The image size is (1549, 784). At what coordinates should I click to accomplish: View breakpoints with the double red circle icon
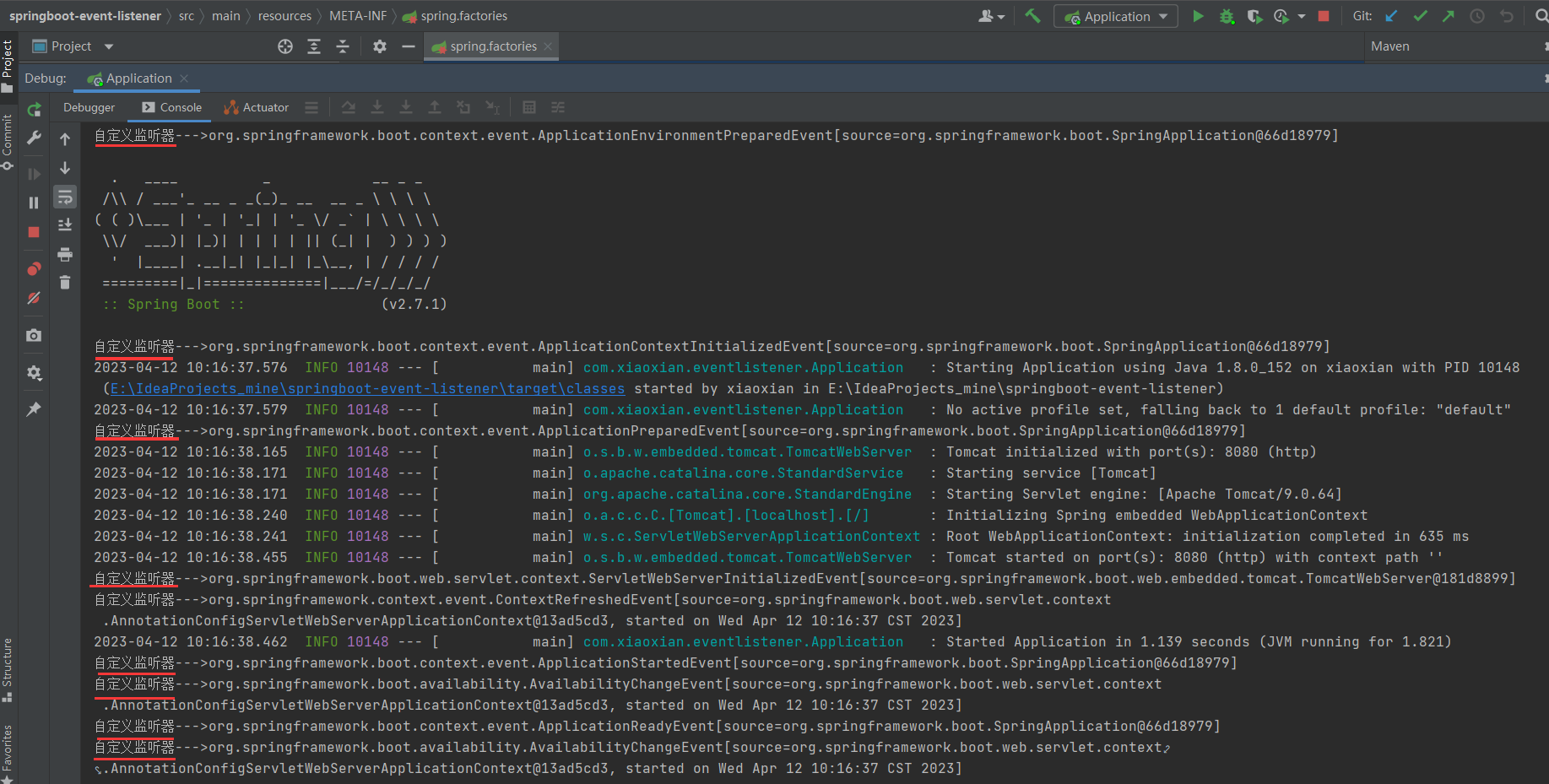point(34,269)
